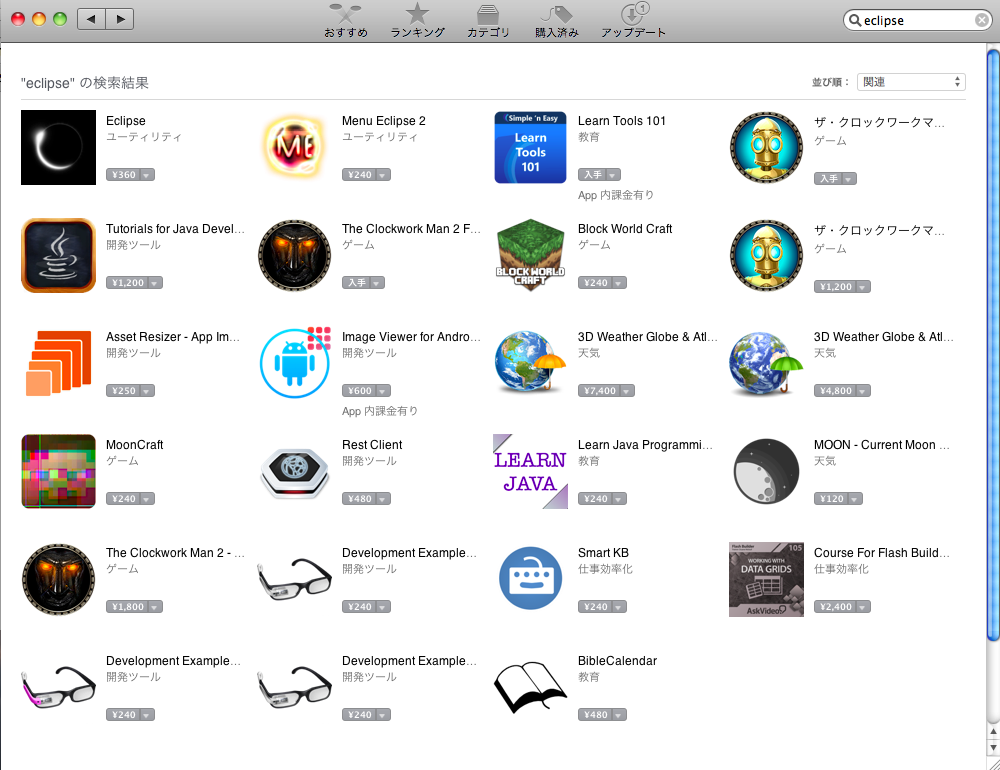Open the 購入済み purchased tab
Viewport: 1000px width, 770px height.
[557, 20]
